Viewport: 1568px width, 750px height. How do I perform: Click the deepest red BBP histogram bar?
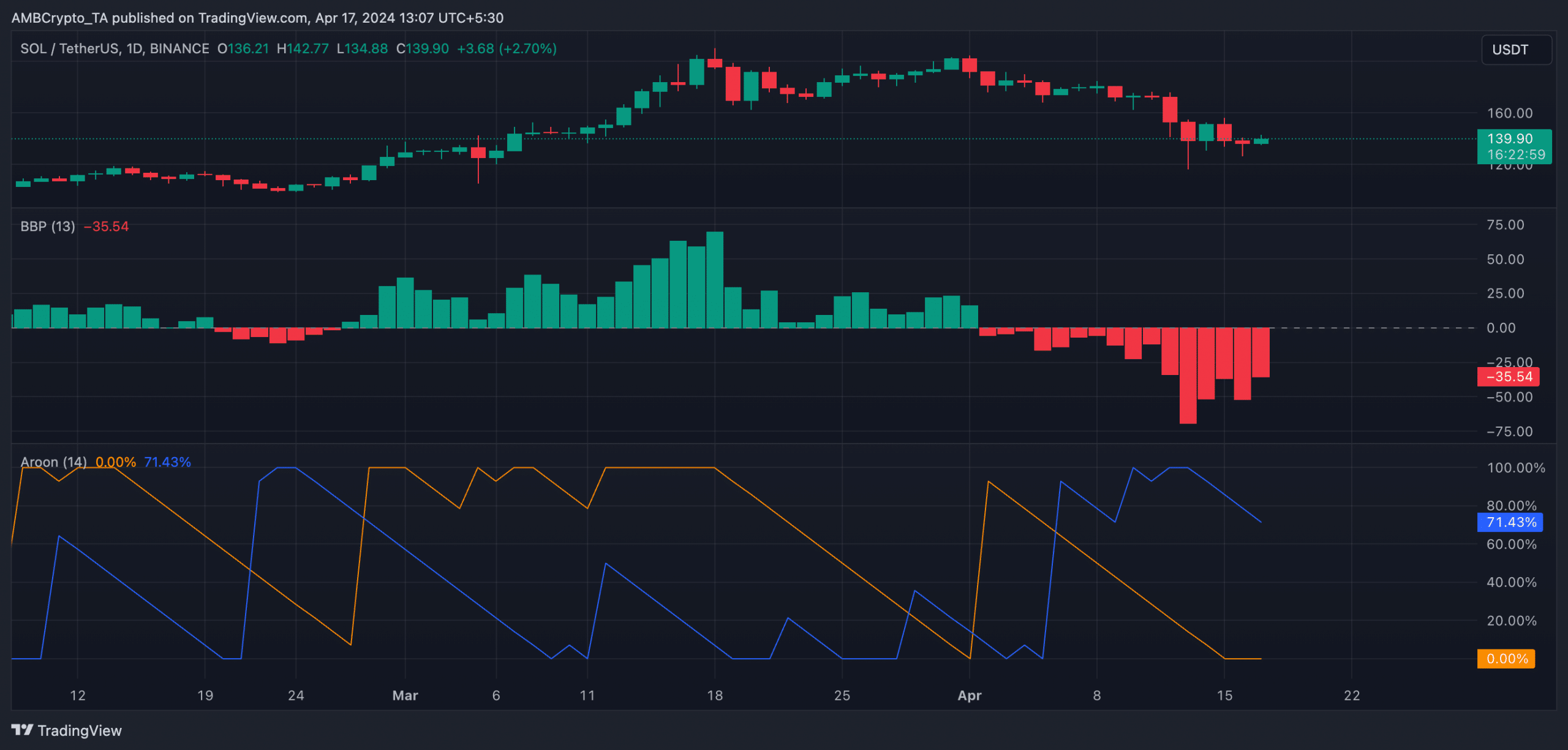click(x=1188, y=376)
